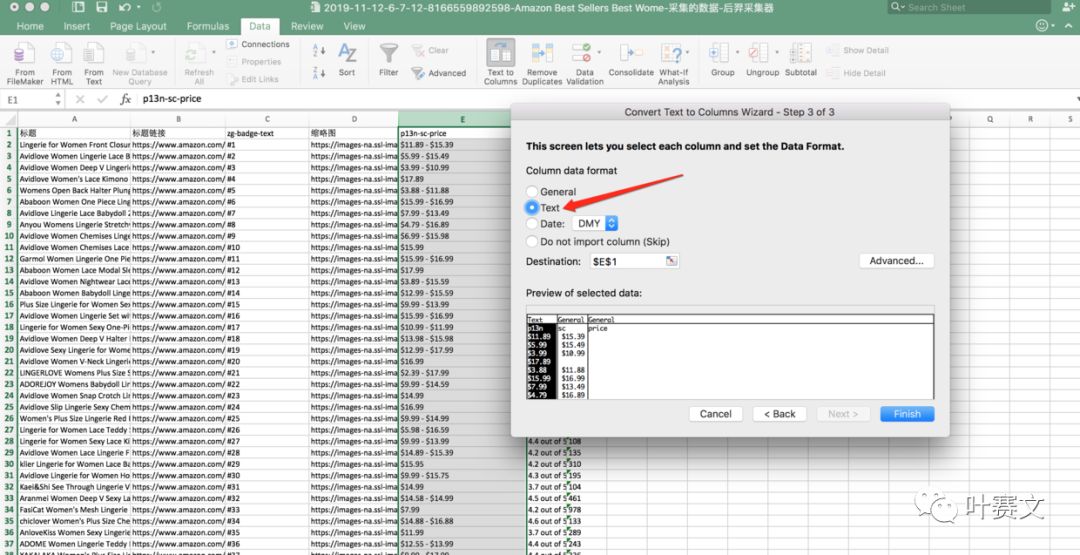Screen dimensions: 1080x555
Task: Sort descending Z to A
Action: coord(319,72)
